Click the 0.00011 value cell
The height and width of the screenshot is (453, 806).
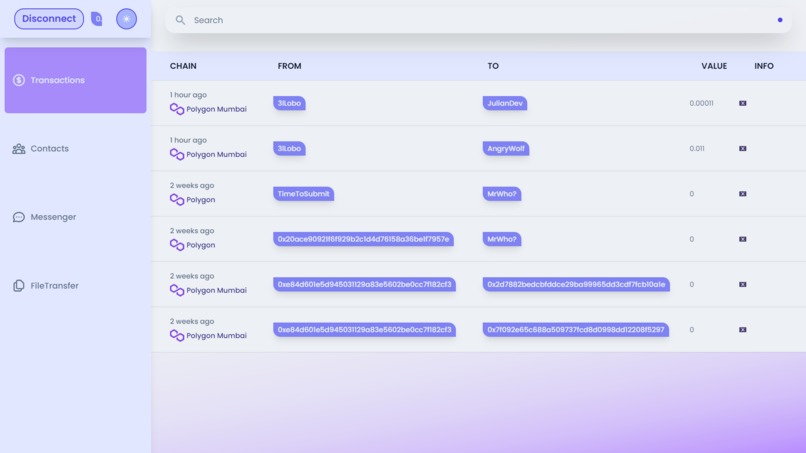pyautogui.click(x=701, y=103)
